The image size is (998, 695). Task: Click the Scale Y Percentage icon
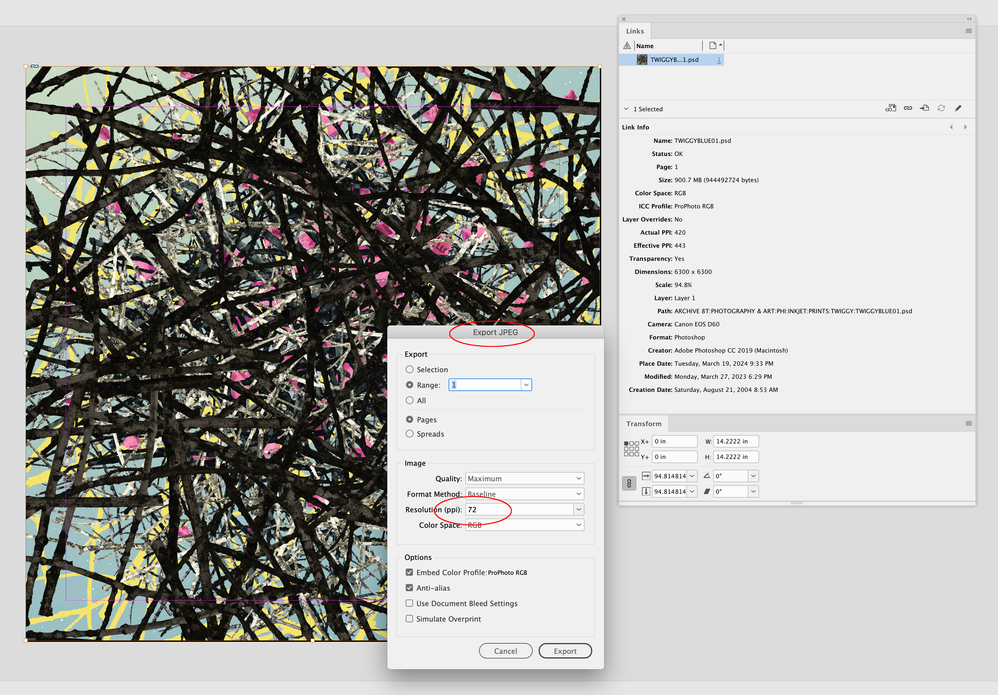(x=646, y=491)
